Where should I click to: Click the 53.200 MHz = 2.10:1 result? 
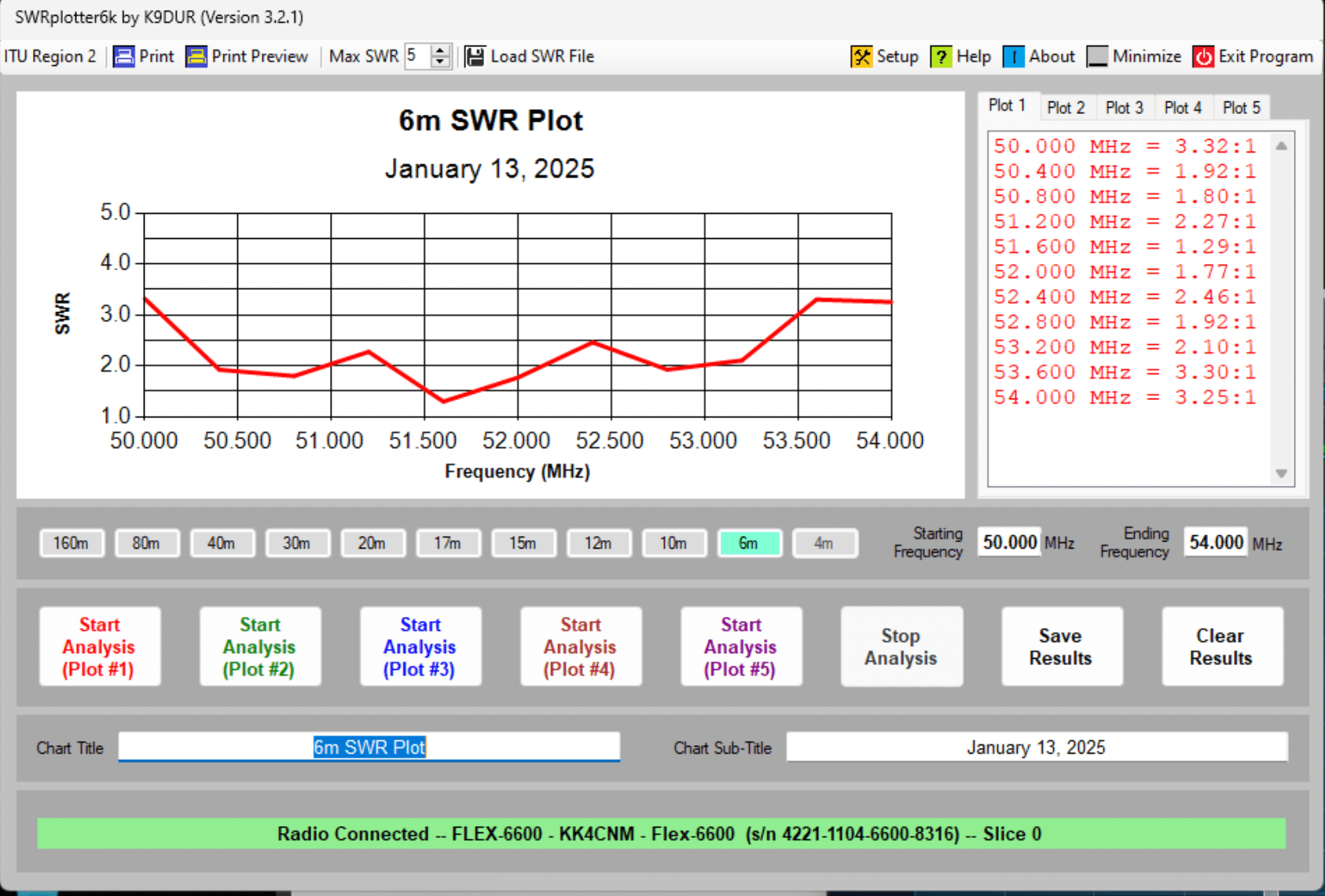[1125, 347]
